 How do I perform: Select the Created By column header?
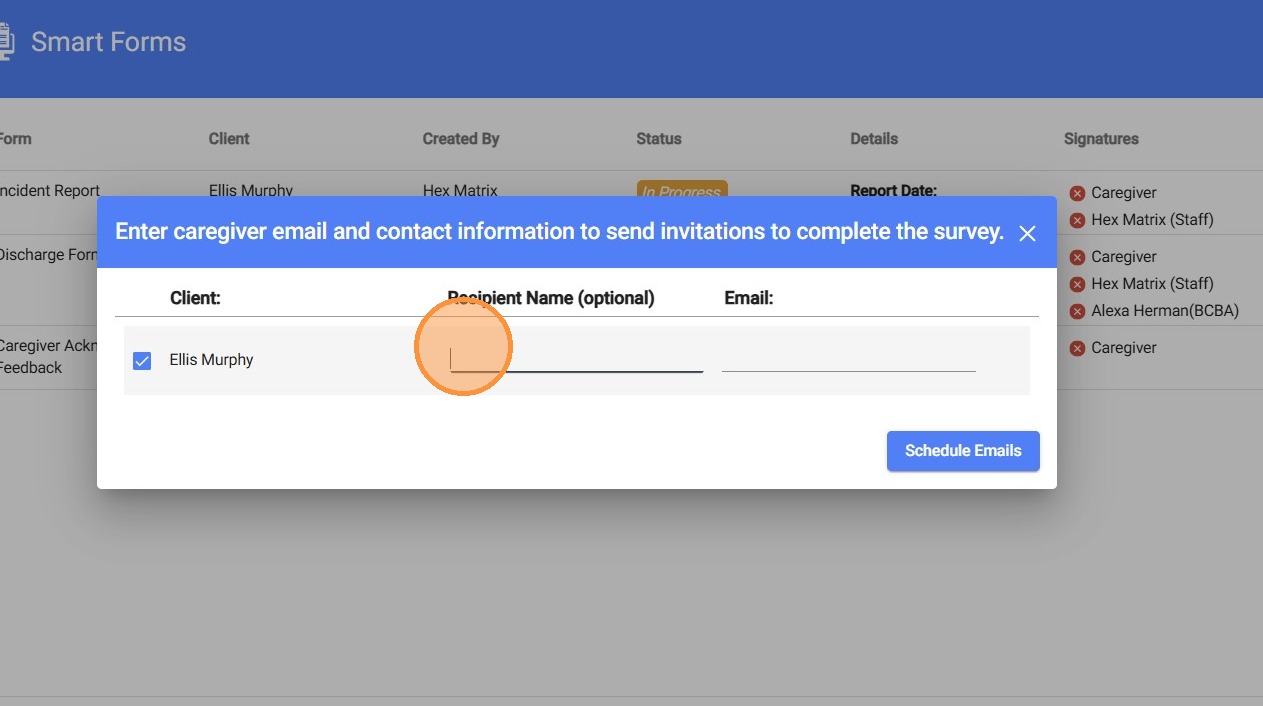tap(460, 139)
